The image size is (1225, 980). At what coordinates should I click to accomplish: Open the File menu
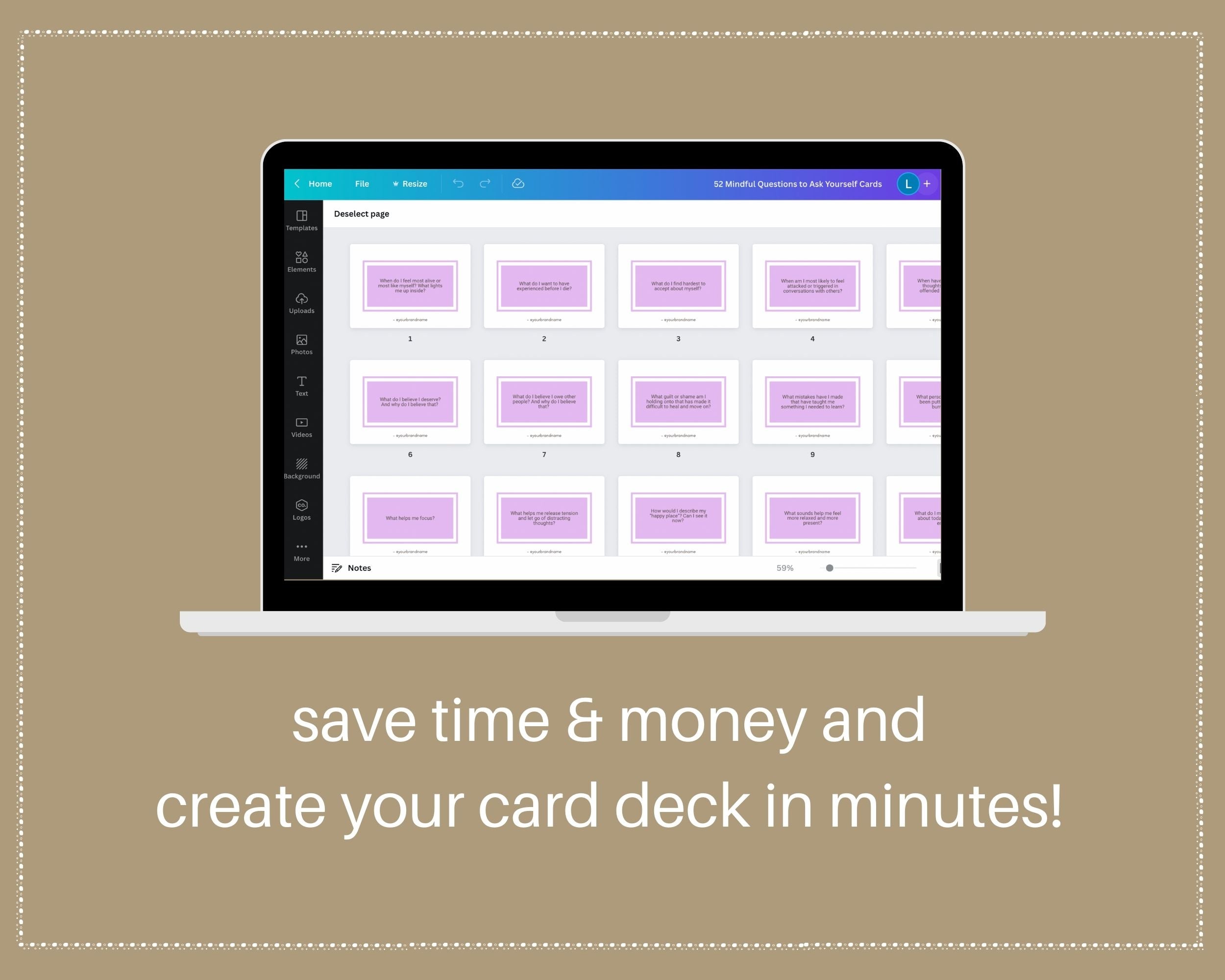[363, 183]
